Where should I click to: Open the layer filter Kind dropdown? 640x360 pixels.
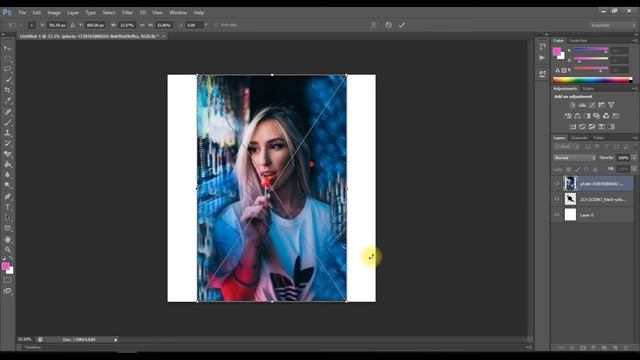pos(567,147)
